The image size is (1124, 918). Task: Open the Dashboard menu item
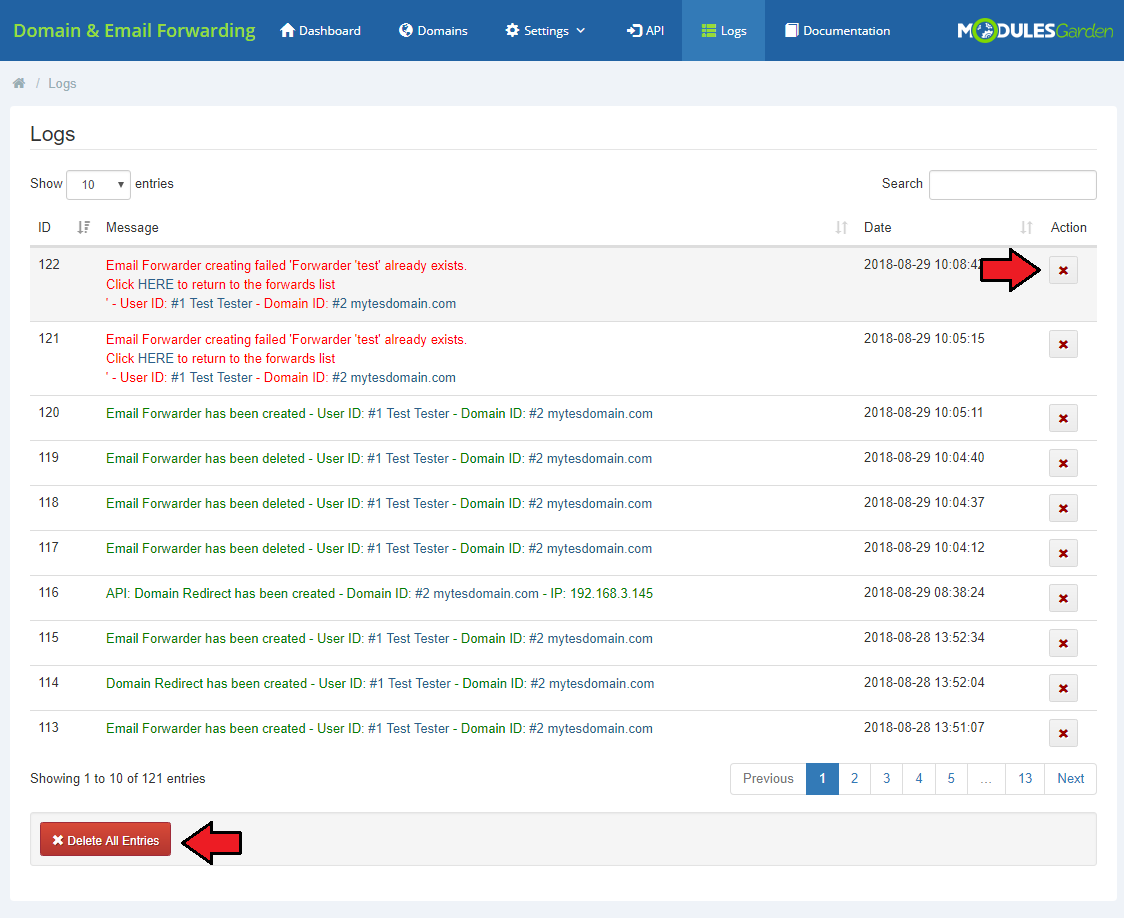pos(320,31)
